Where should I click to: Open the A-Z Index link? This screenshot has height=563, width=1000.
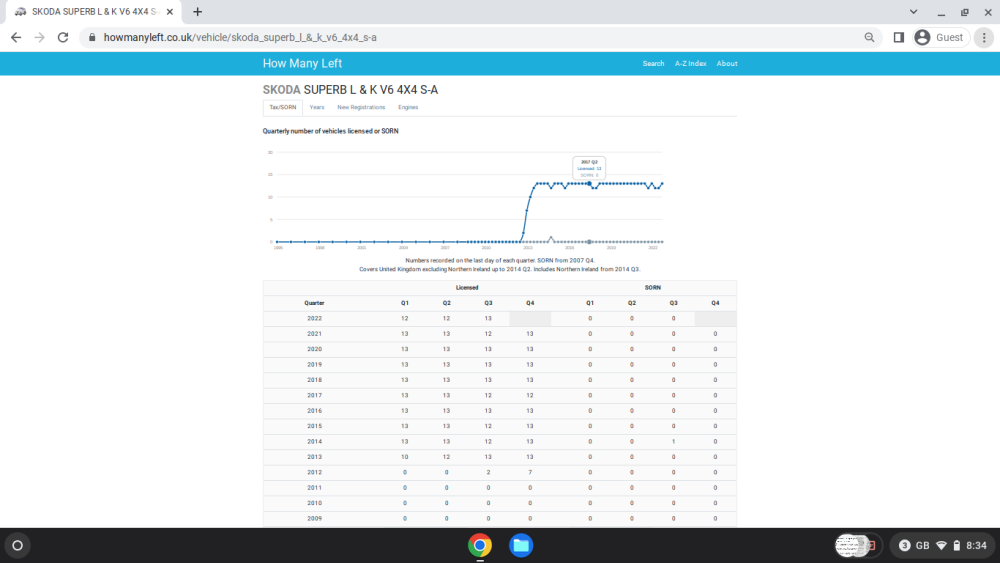[691, 64]
